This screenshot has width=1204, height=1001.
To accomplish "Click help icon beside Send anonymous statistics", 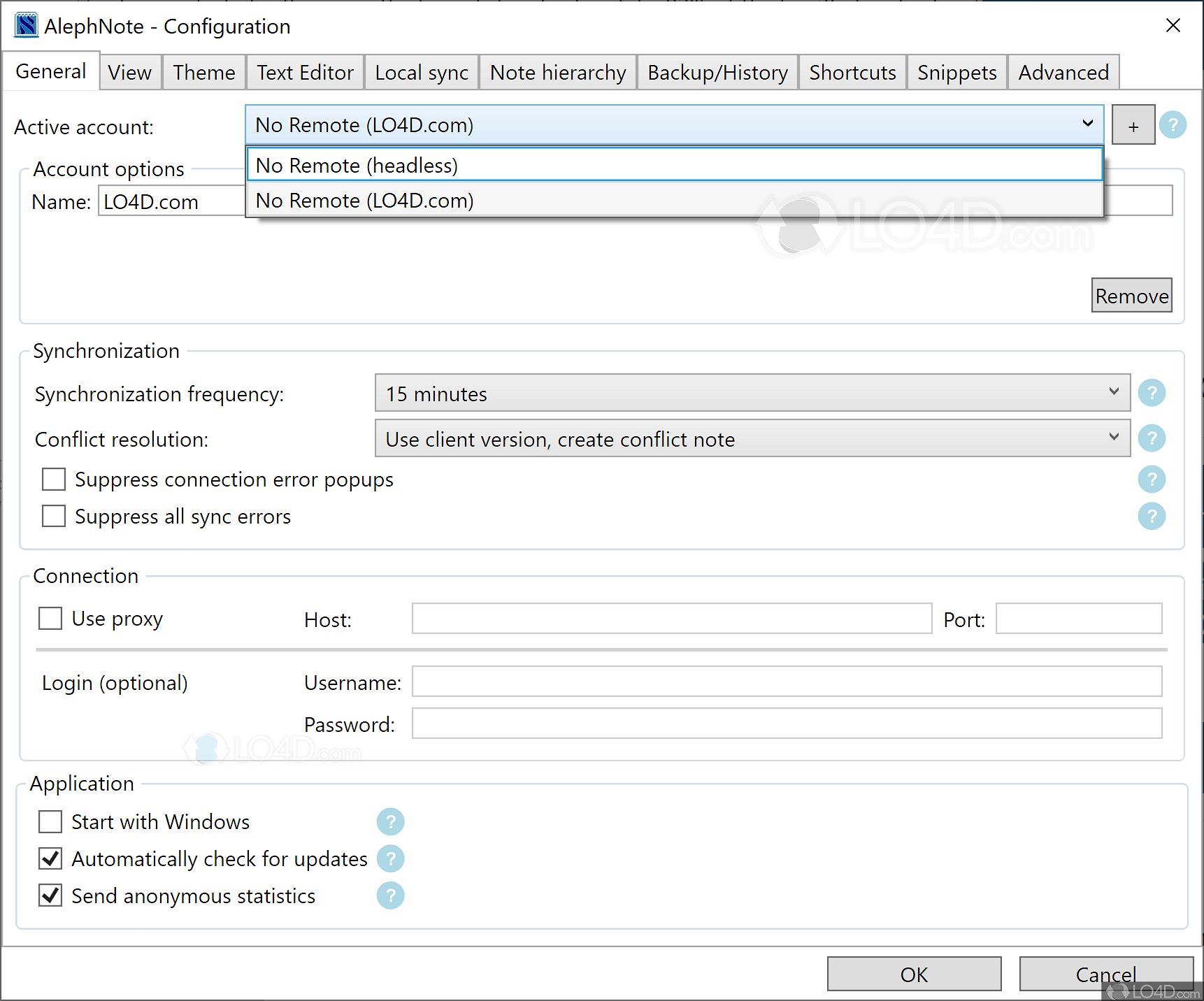I will pyautogui.click(x=390, y=896).
